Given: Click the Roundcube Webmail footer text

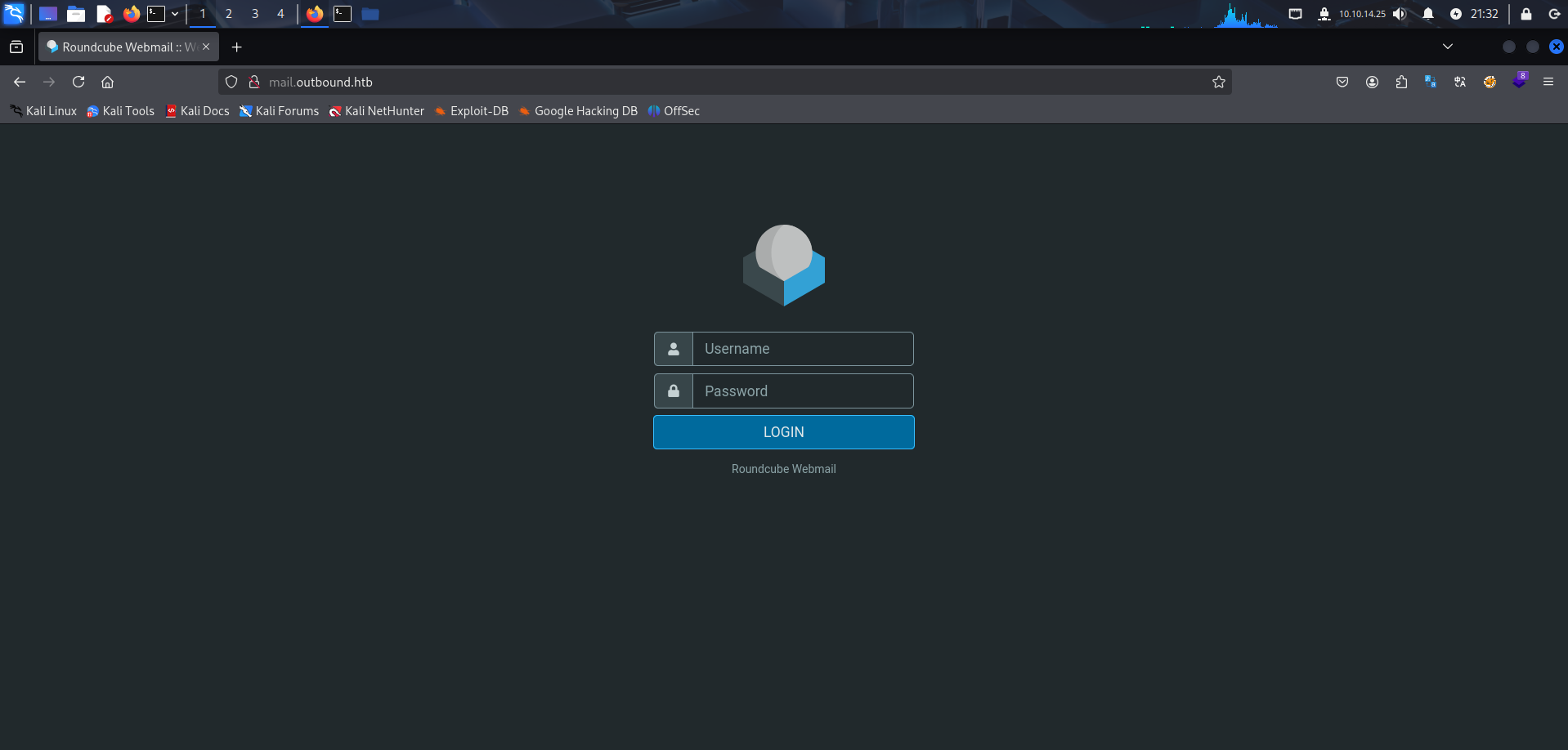Looking at the screenshot, I should [784, 469].
